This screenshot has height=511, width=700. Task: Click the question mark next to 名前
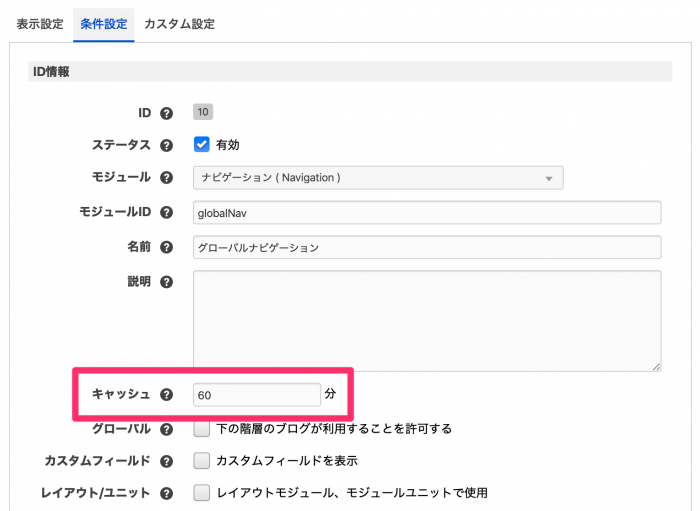167,247
